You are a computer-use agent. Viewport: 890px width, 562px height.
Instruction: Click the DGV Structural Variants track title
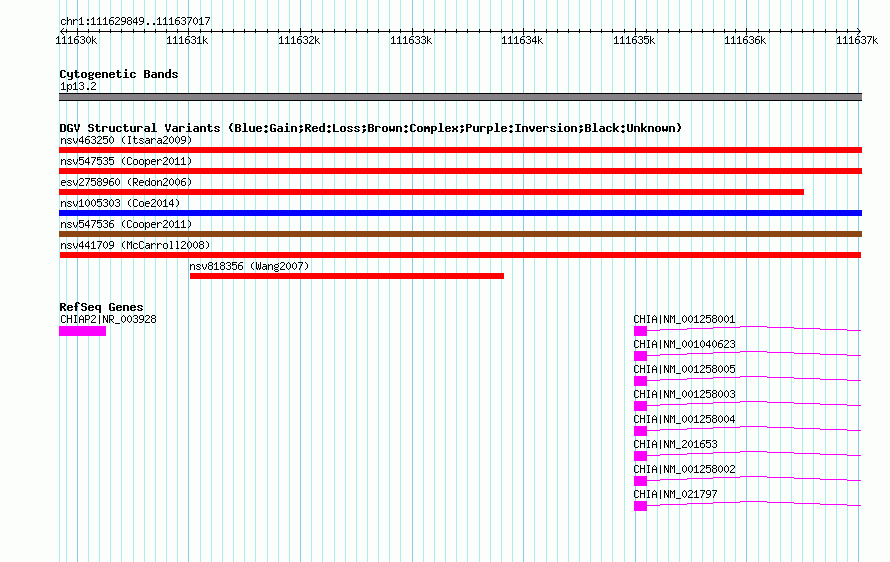370,128
